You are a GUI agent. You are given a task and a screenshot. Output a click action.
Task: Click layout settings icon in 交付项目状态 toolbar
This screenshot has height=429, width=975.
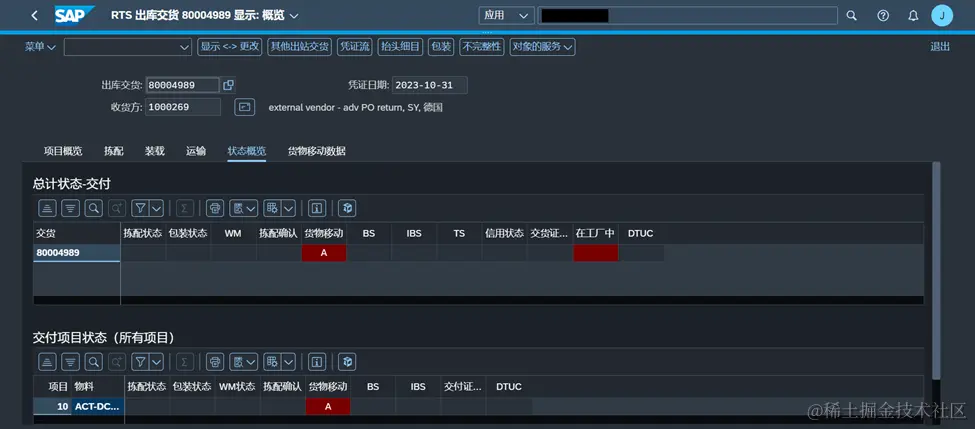tap(272, 361)
